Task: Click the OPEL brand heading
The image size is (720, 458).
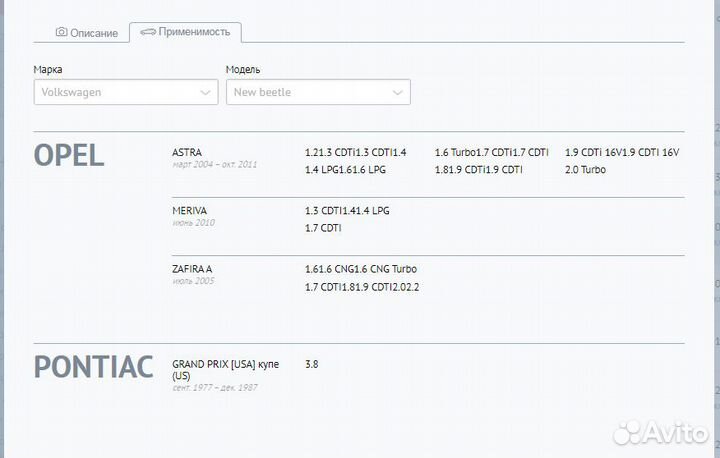Action: click(x=69, y=156)
